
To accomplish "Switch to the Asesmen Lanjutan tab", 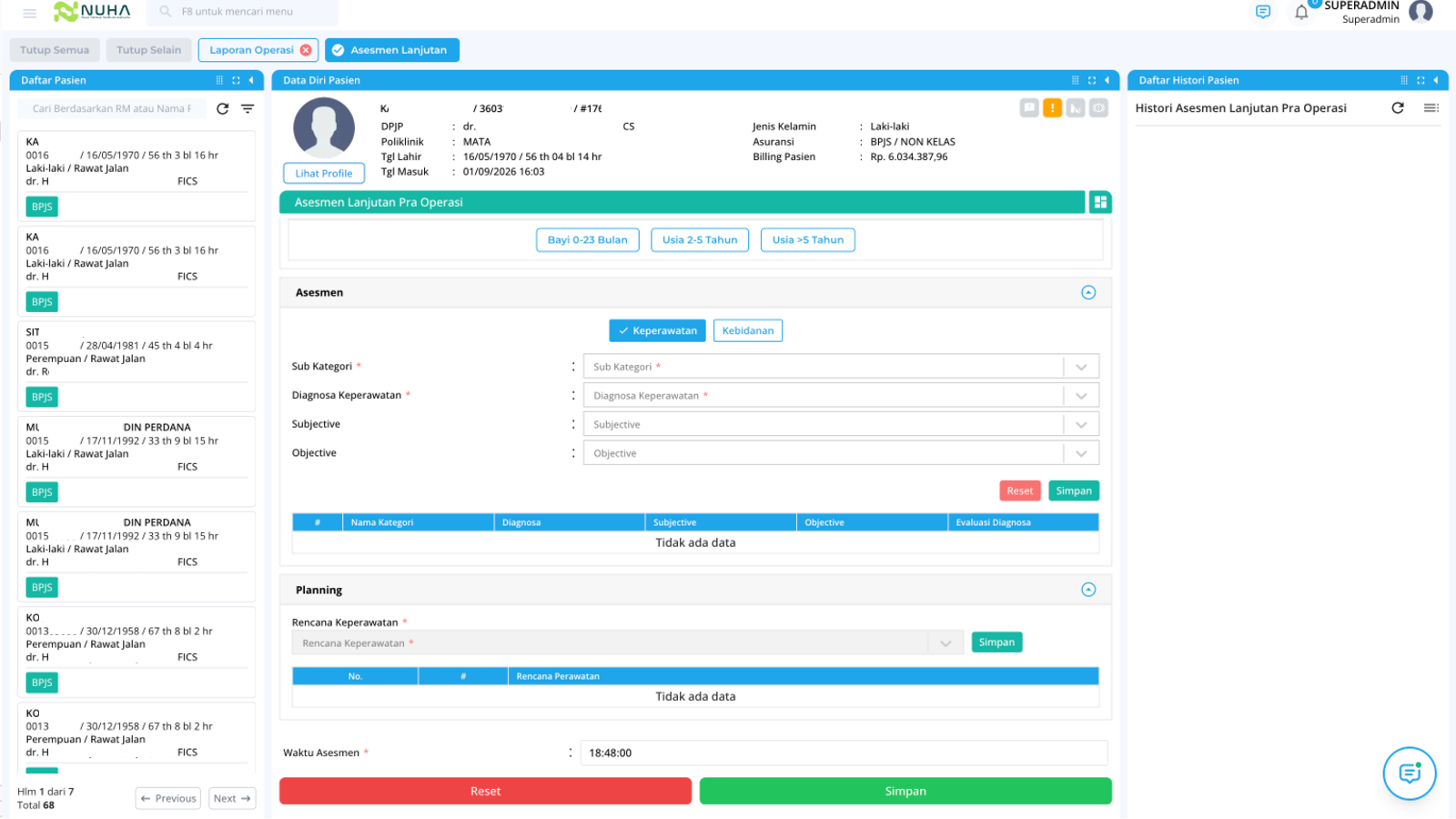I will [x=392, y=50].
